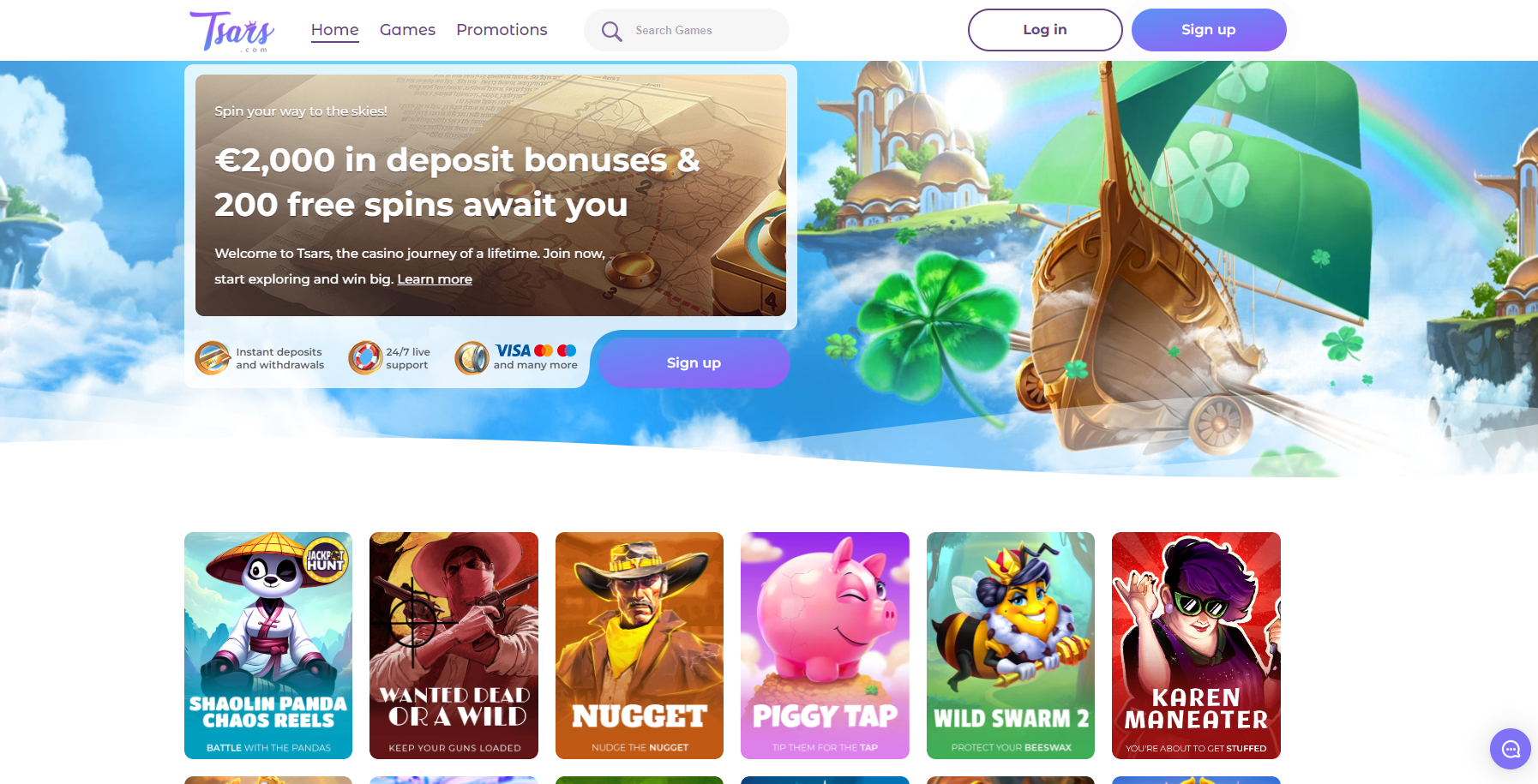Click the search magnifier icon
The width and height of the screenshot is (1538, 784).
pos(611,32)
